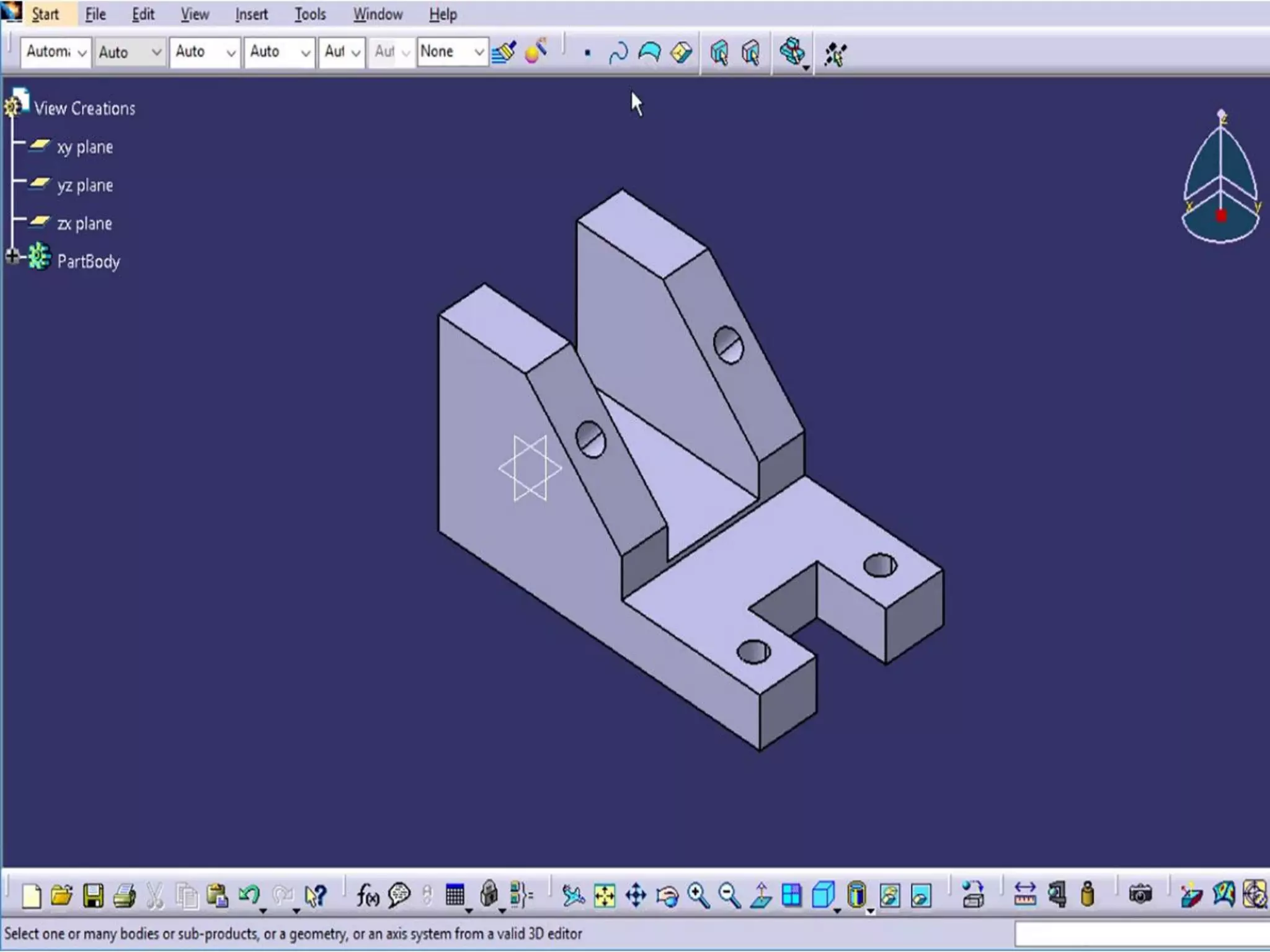This screenshot has width=1270, height=952.
Task: Click the Rotate view tool
Action: (667, 896)
